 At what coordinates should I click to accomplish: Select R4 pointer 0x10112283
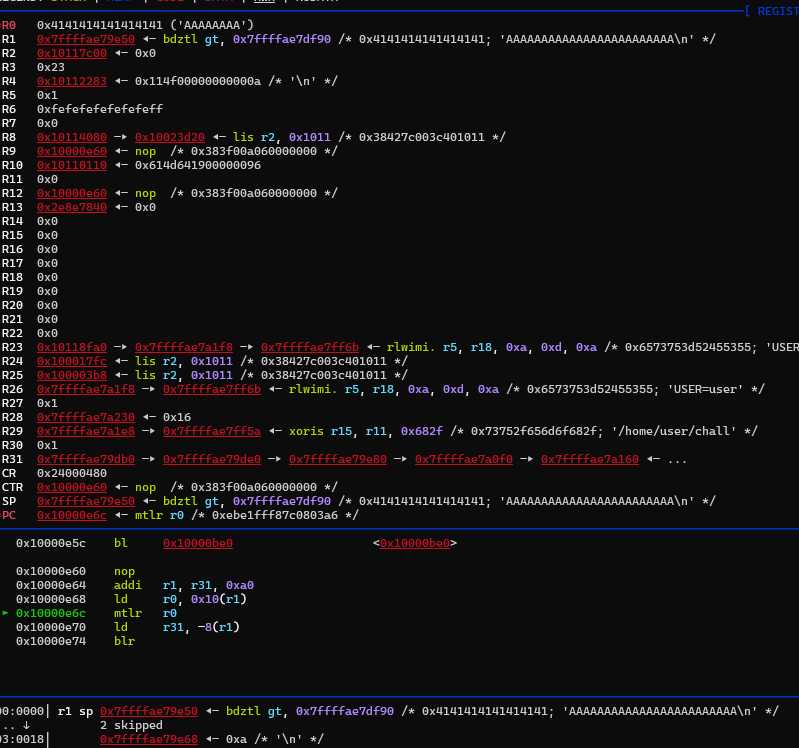point(71,81)
